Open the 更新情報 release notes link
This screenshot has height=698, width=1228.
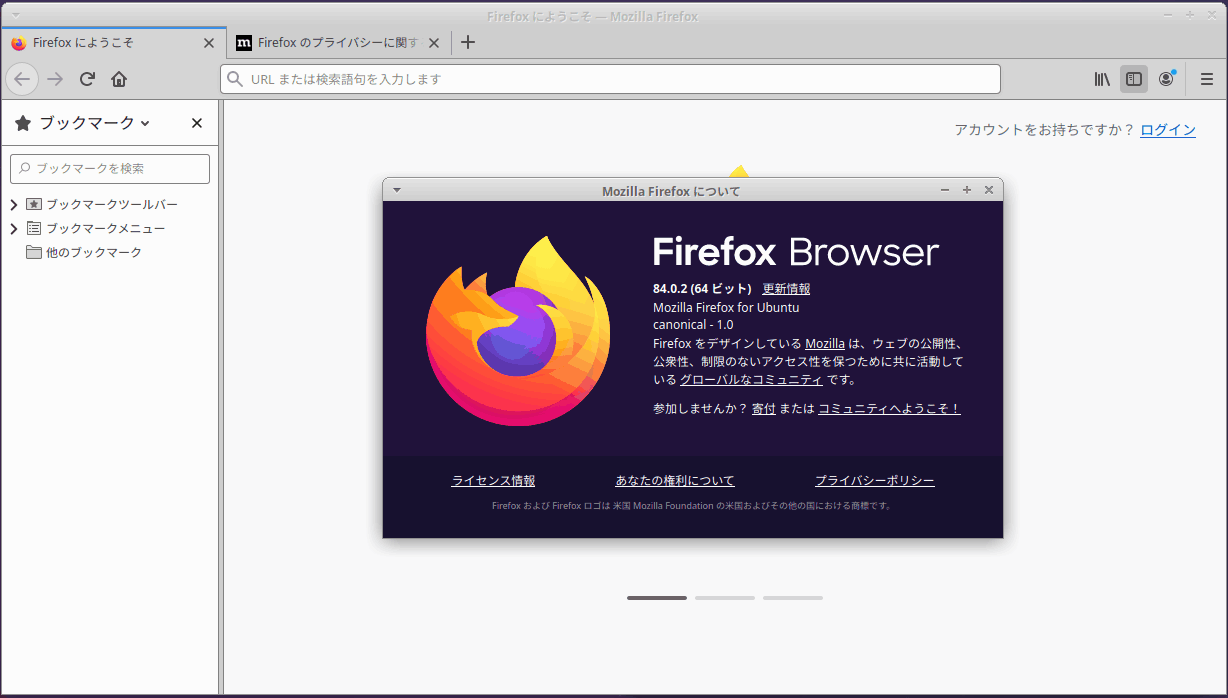point(786,289)
